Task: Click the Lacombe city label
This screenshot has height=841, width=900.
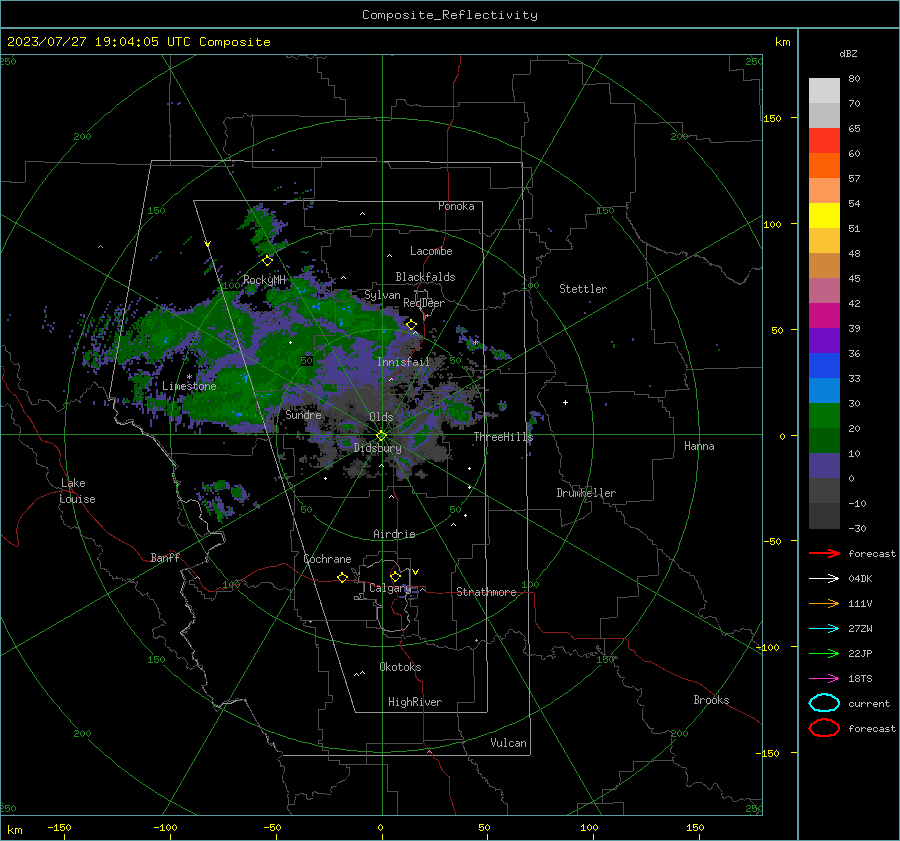Action: point(431,251)
